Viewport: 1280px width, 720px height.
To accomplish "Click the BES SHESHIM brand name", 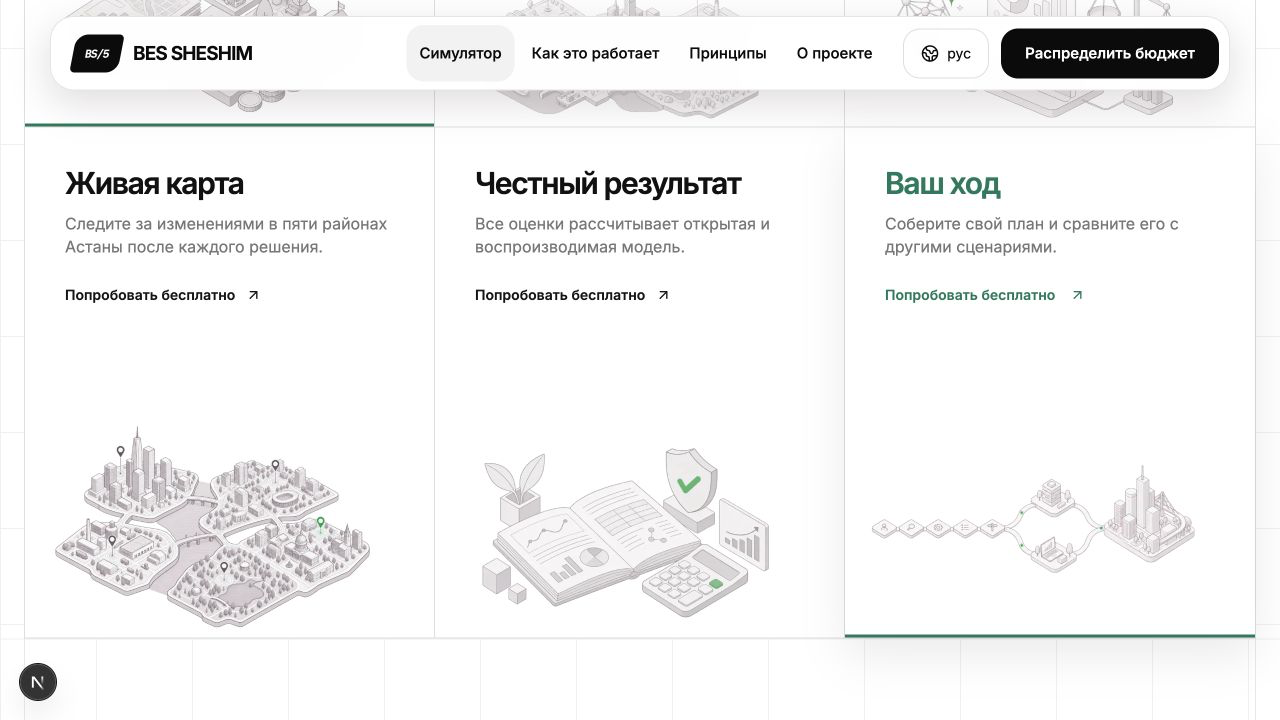I will click(x=192, y=54).
